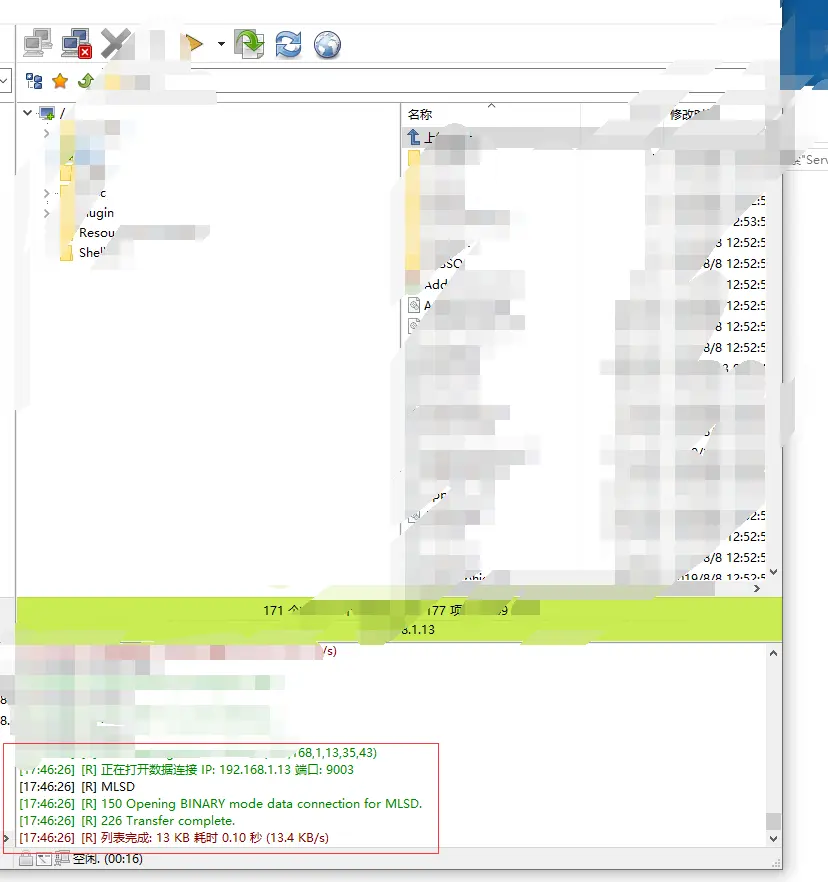Collapse the root "/" tree node
This screenshot has width=828, height=882.
[x=27, y=112]
